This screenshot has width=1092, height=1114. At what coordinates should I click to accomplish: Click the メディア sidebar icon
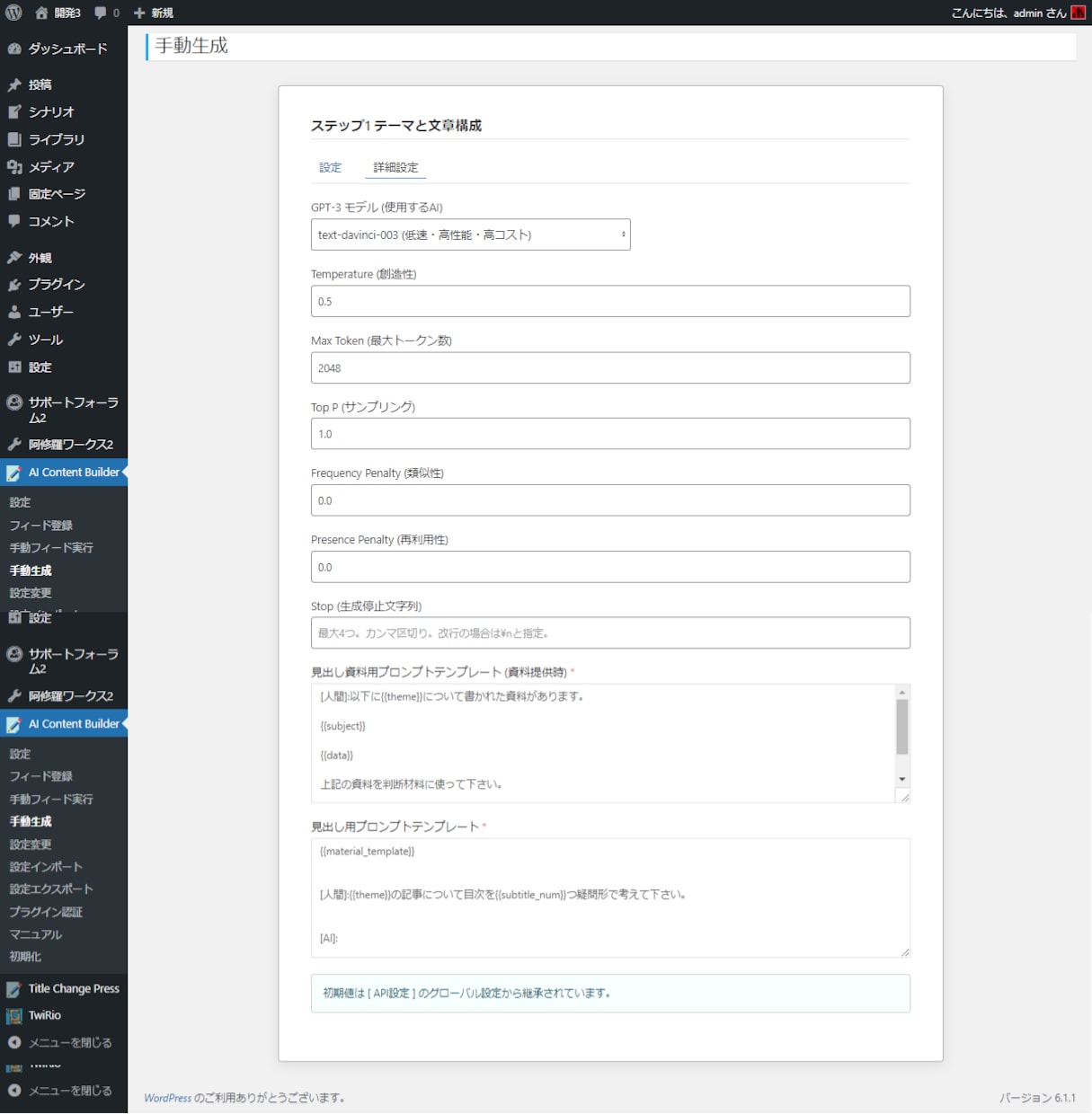click(14, 166)
